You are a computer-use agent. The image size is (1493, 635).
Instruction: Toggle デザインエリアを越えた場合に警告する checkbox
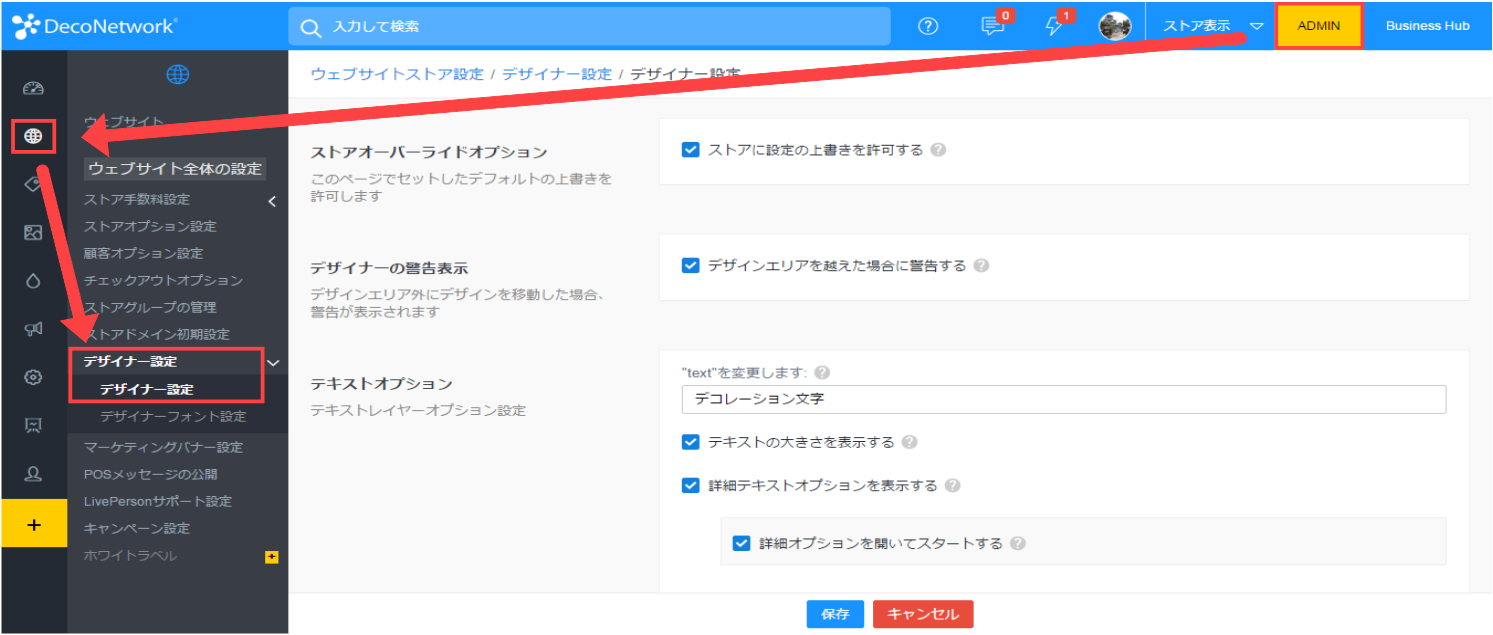(x=690, y=266)
